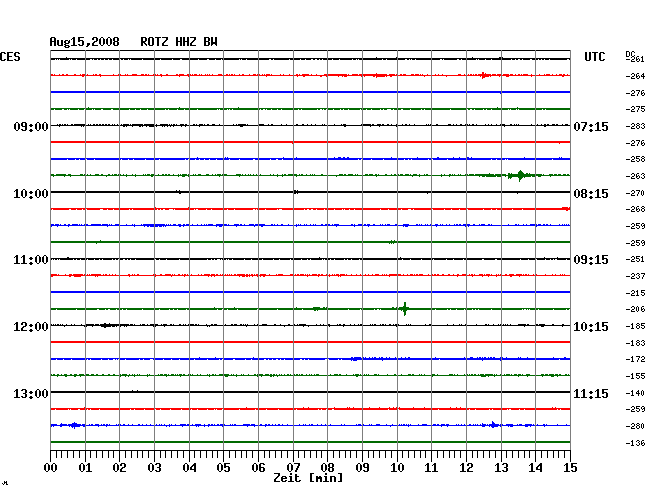This screenshot has width=650, height=494.
Task: Click the DC offset value -275
Action: (x=635, y=109)
